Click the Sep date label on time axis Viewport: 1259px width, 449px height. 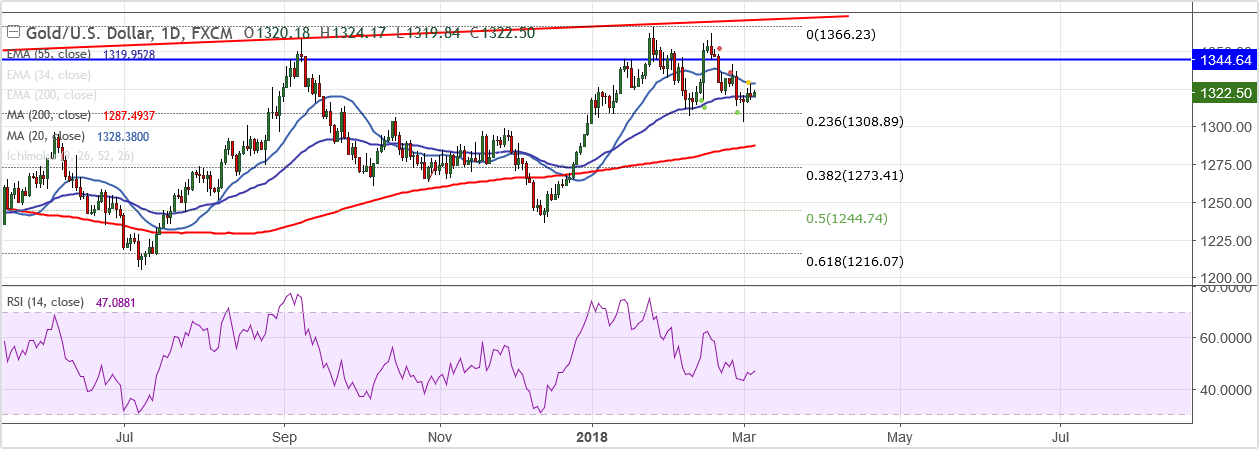(284, 437)
